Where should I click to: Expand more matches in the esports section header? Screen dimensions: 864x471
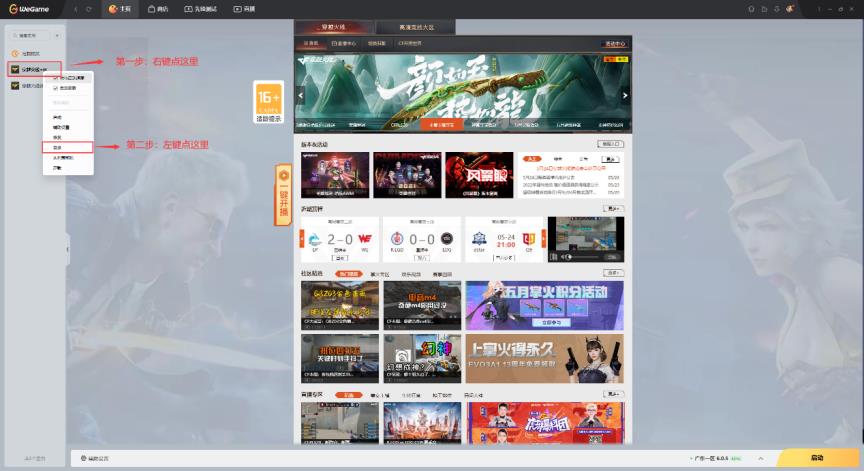point(613,209)
